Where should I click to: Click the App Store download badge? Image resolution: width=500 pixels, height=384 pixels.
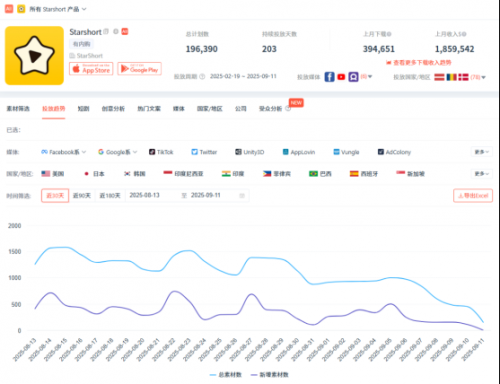pyautogui.click(x=91, y=69)
